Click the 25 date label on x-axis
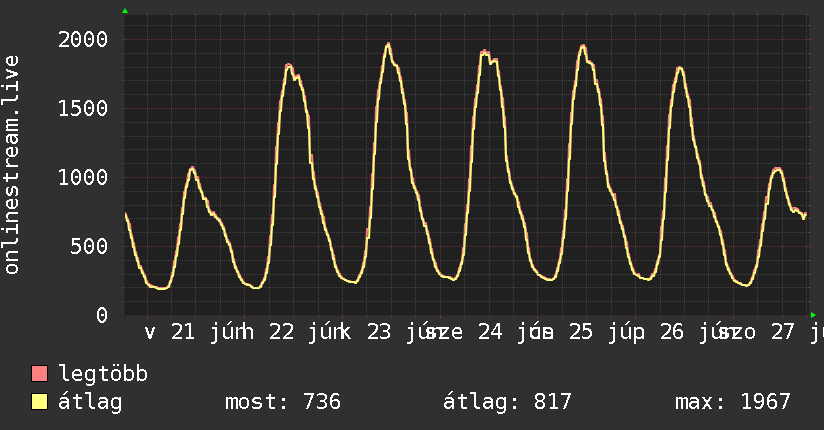Image resolution: width=824 pixels, height=430 pixels. (x=581, y=332)
